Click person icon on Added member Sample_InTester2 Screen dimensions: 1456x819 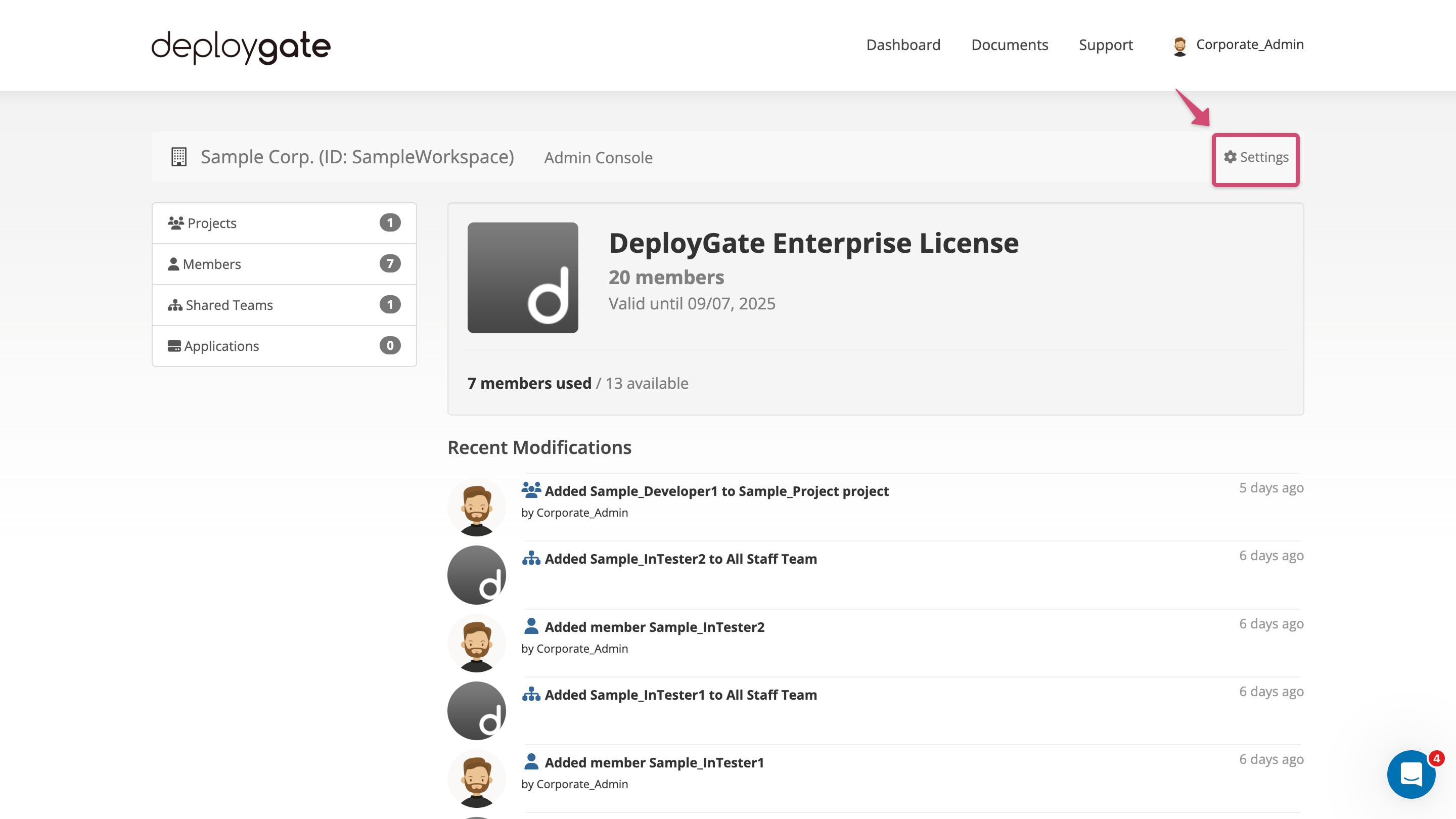click(x=531, y=626)
